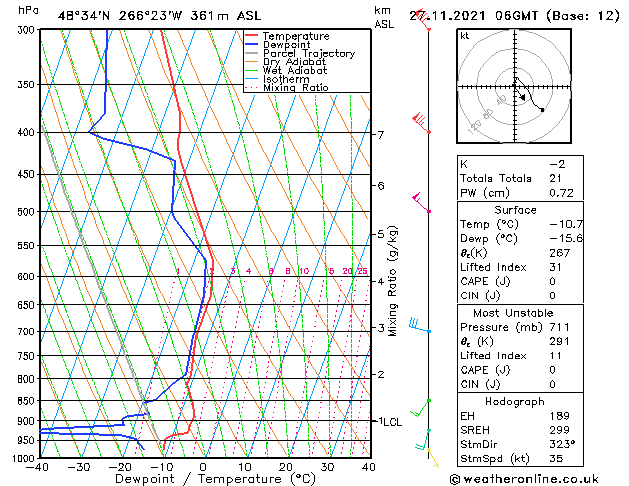Click the '850' hPa pressure level label
629x486 pixels.
click(x=28, y=401)
